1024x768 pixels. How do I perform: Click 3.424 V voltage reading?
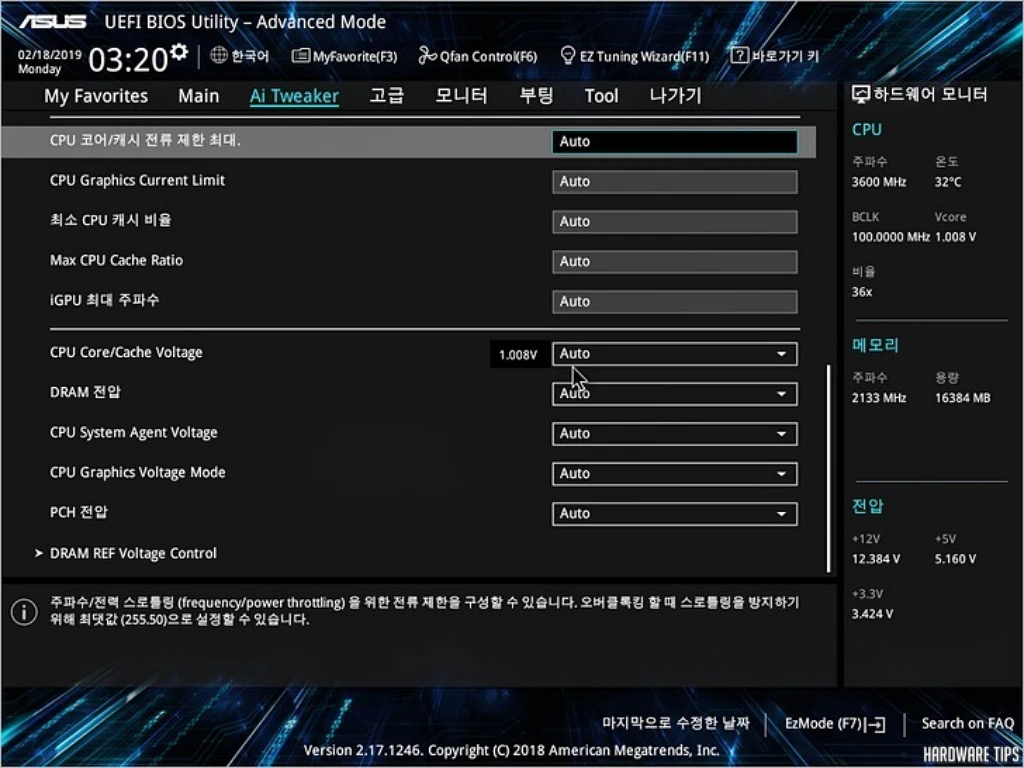pos(872,614)
